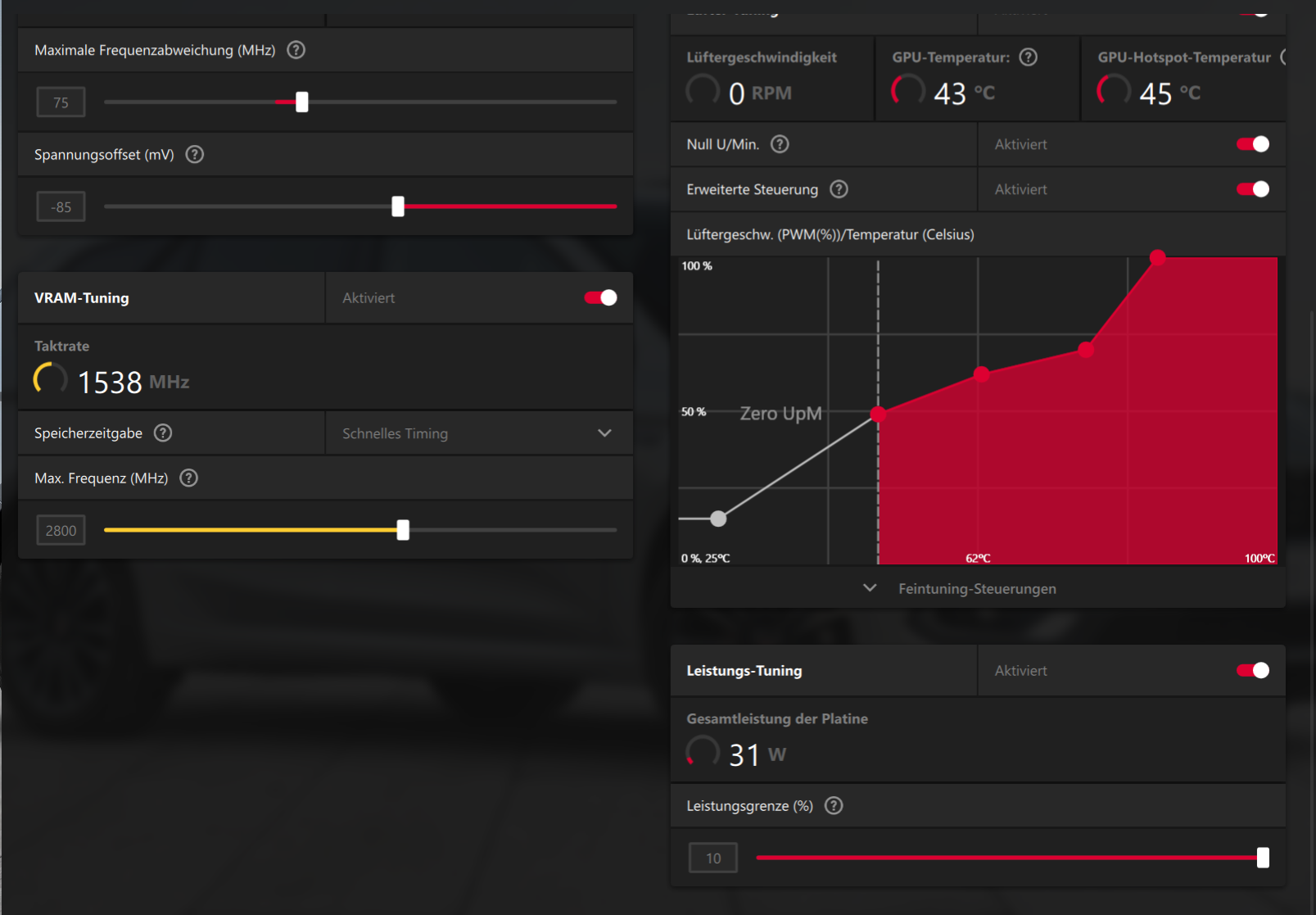Image resolution: width=1316 pixels, height=915 pixels.
Task: Toggle the Leistungs-Tuning switch
Action: (1253, 670)
